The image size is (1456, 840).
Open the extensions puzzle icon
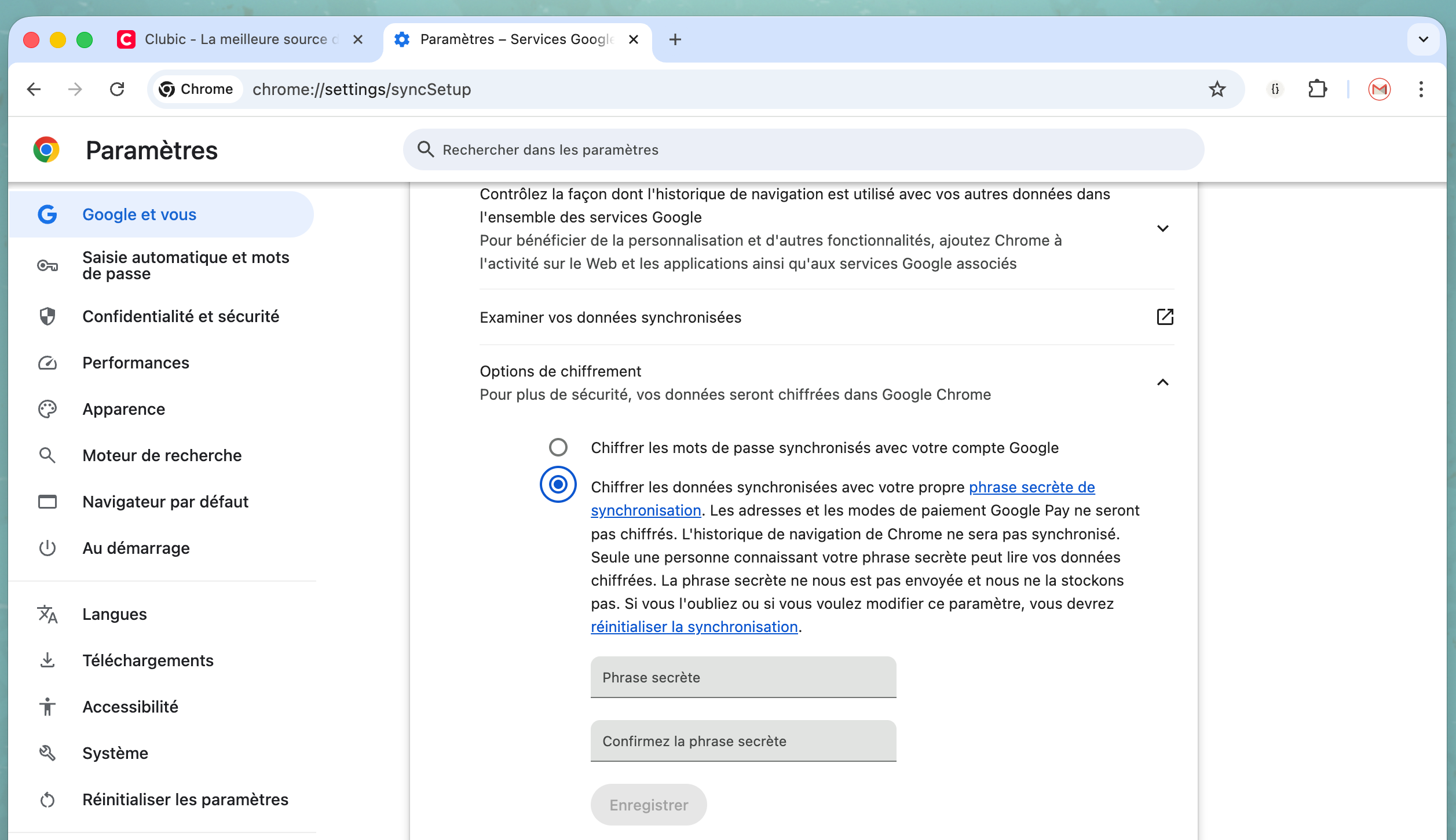[1317, 89]
